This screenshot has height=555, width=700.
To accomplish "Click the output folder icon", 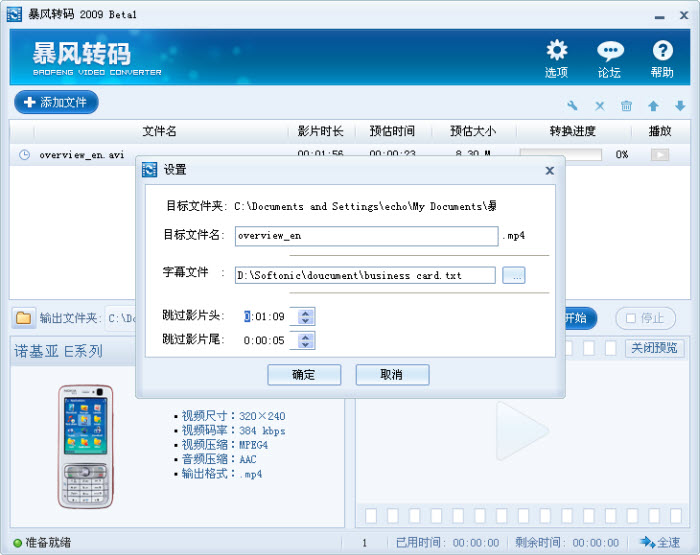I will pyautogui.click(x=23, y=318).
